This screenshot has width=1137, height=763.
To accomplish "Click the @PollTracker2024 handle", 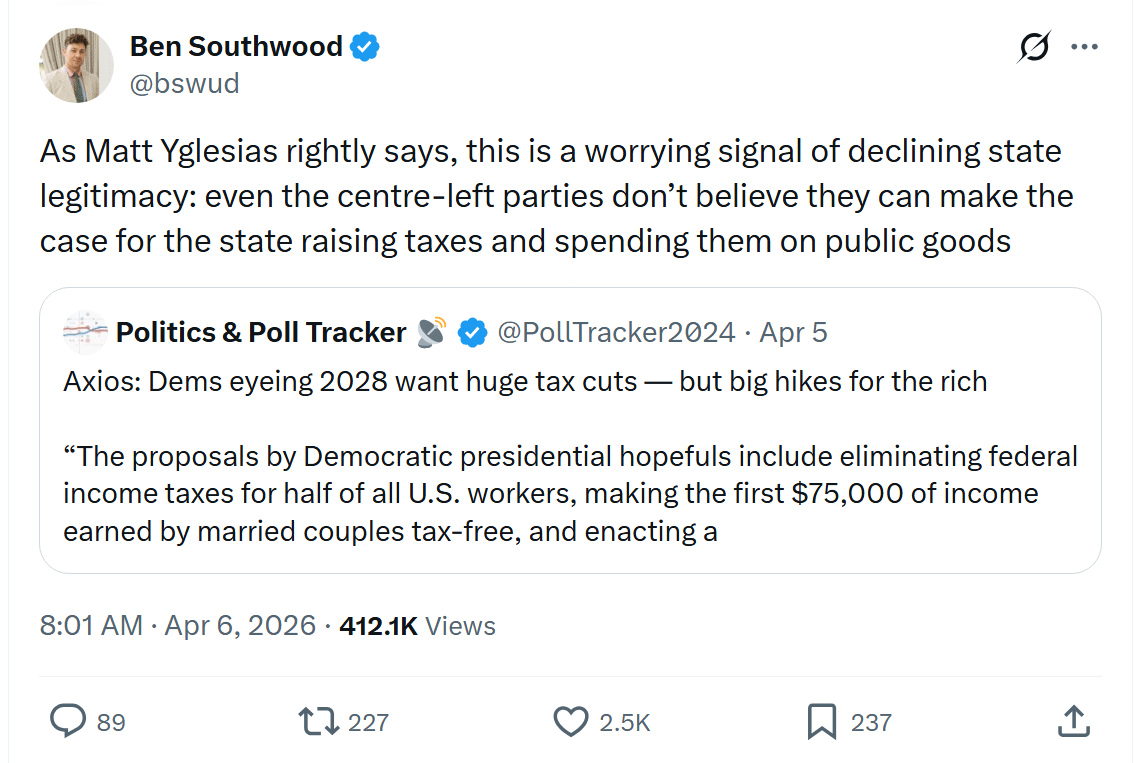I will [616, 332].
